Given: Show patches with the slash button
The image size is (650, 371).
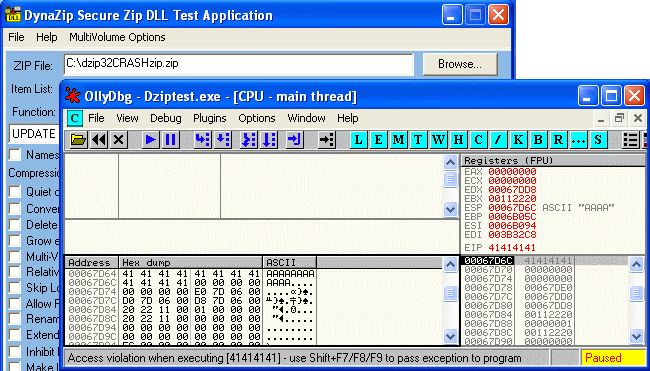Looking at the screenshot, I should [x=498, y=140].
